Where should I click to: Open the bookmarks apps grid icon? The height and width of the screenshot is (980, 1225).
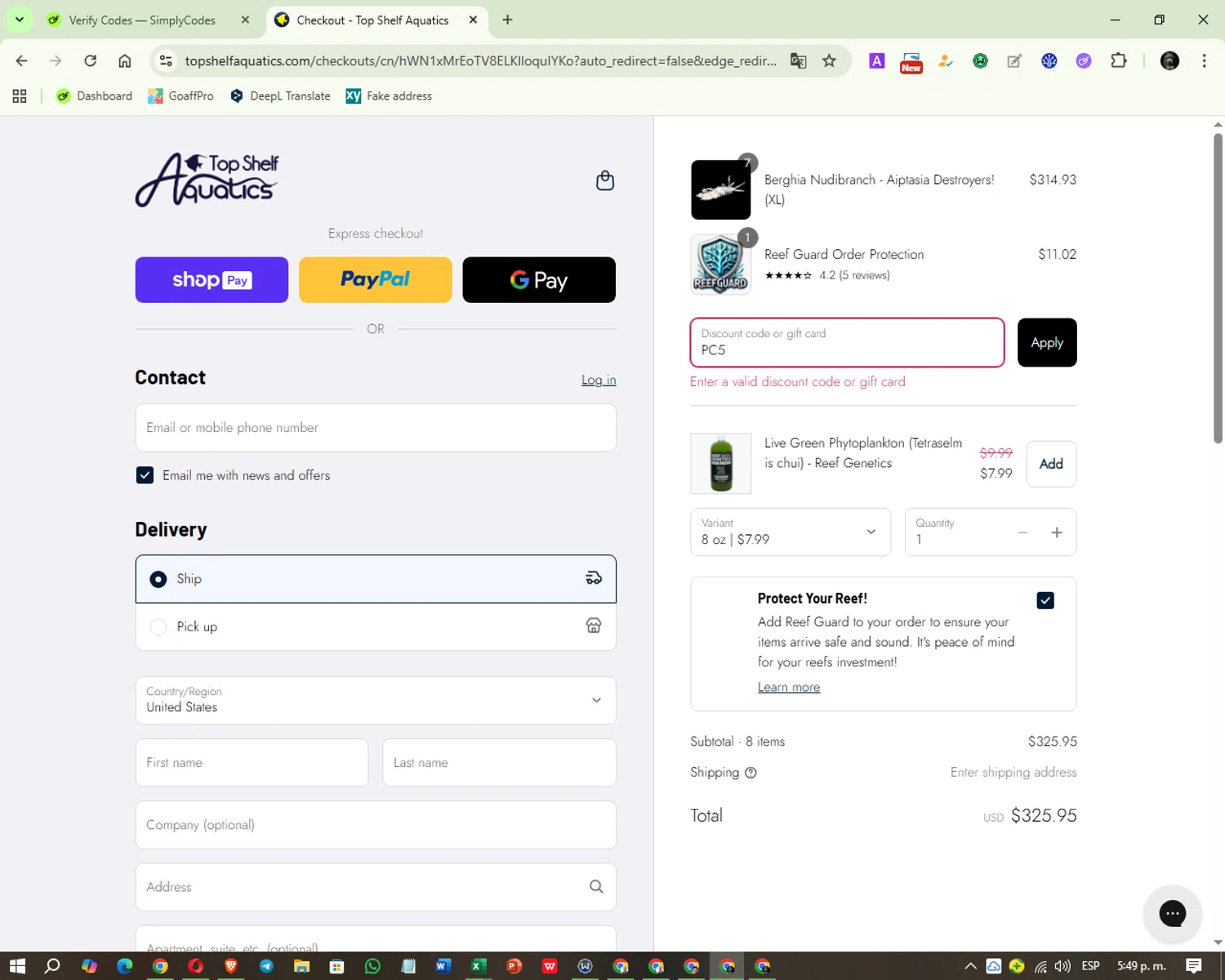pyautogui.click(x=20, y=96)
